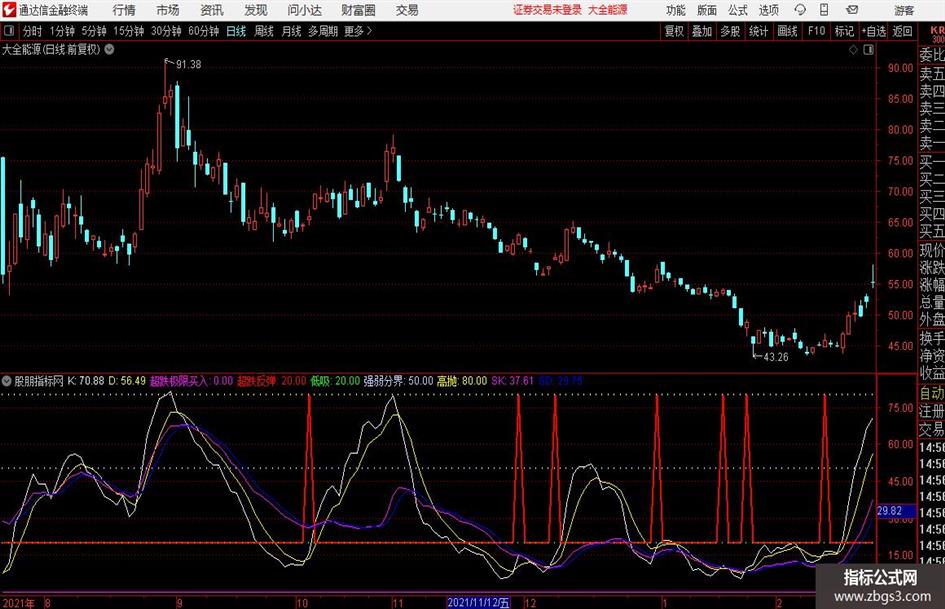Toggle the left sidebar panel icon
The height and width of the screenshot is (609, 945).
tap(9, 31)
